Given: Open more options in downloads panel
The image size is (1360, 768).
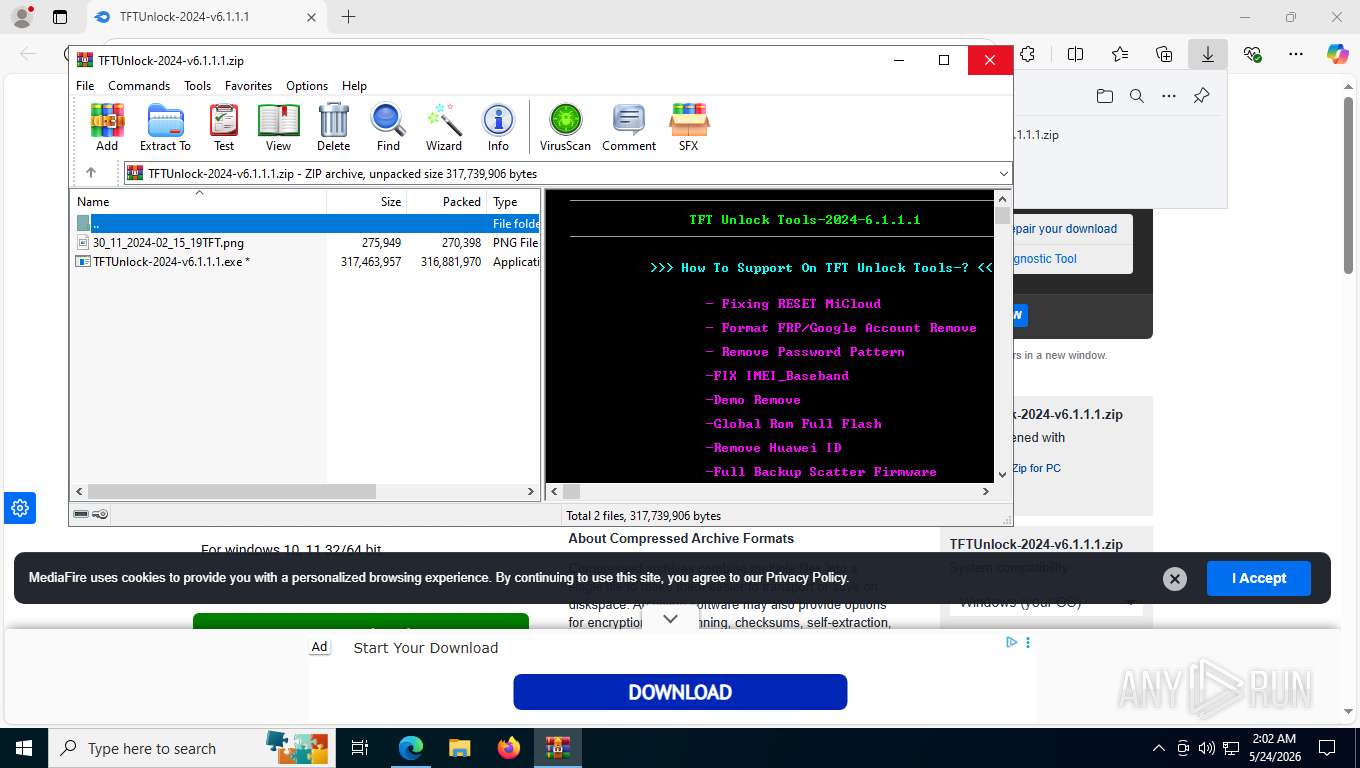Looking at the screenshot, I should 1169,96.
